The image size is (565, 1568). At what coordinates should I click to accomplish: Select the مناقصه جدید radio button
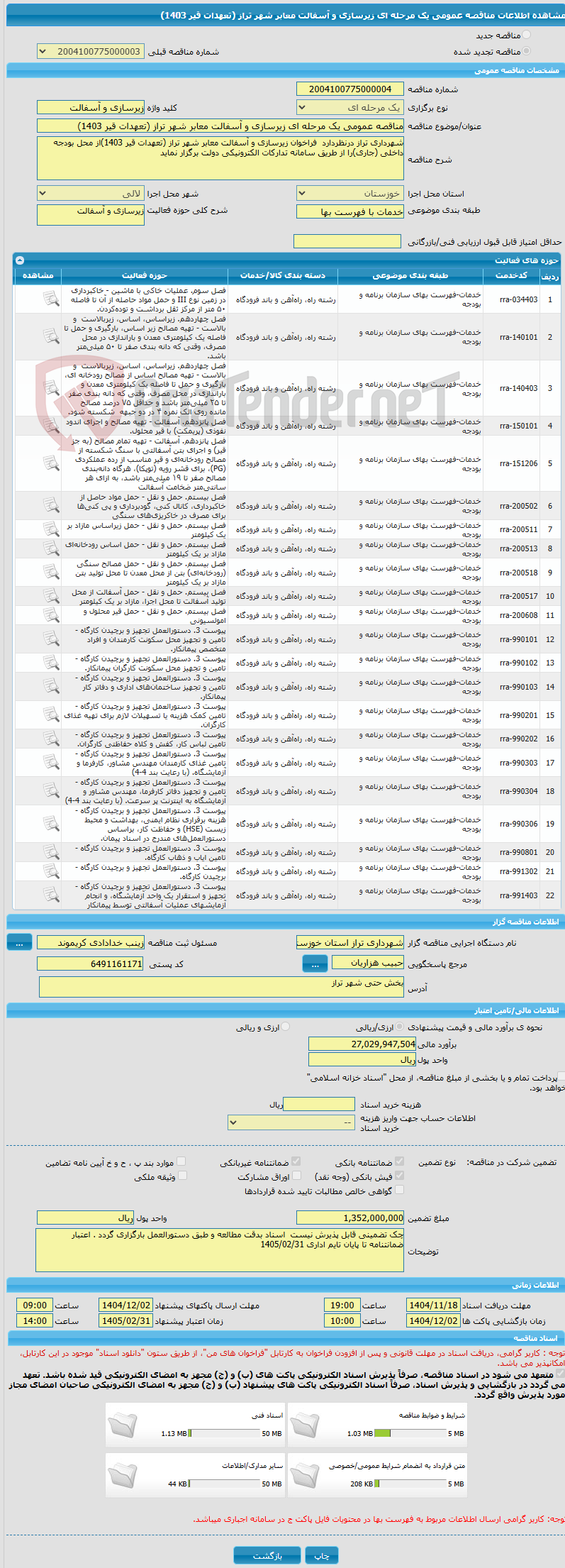526,35
